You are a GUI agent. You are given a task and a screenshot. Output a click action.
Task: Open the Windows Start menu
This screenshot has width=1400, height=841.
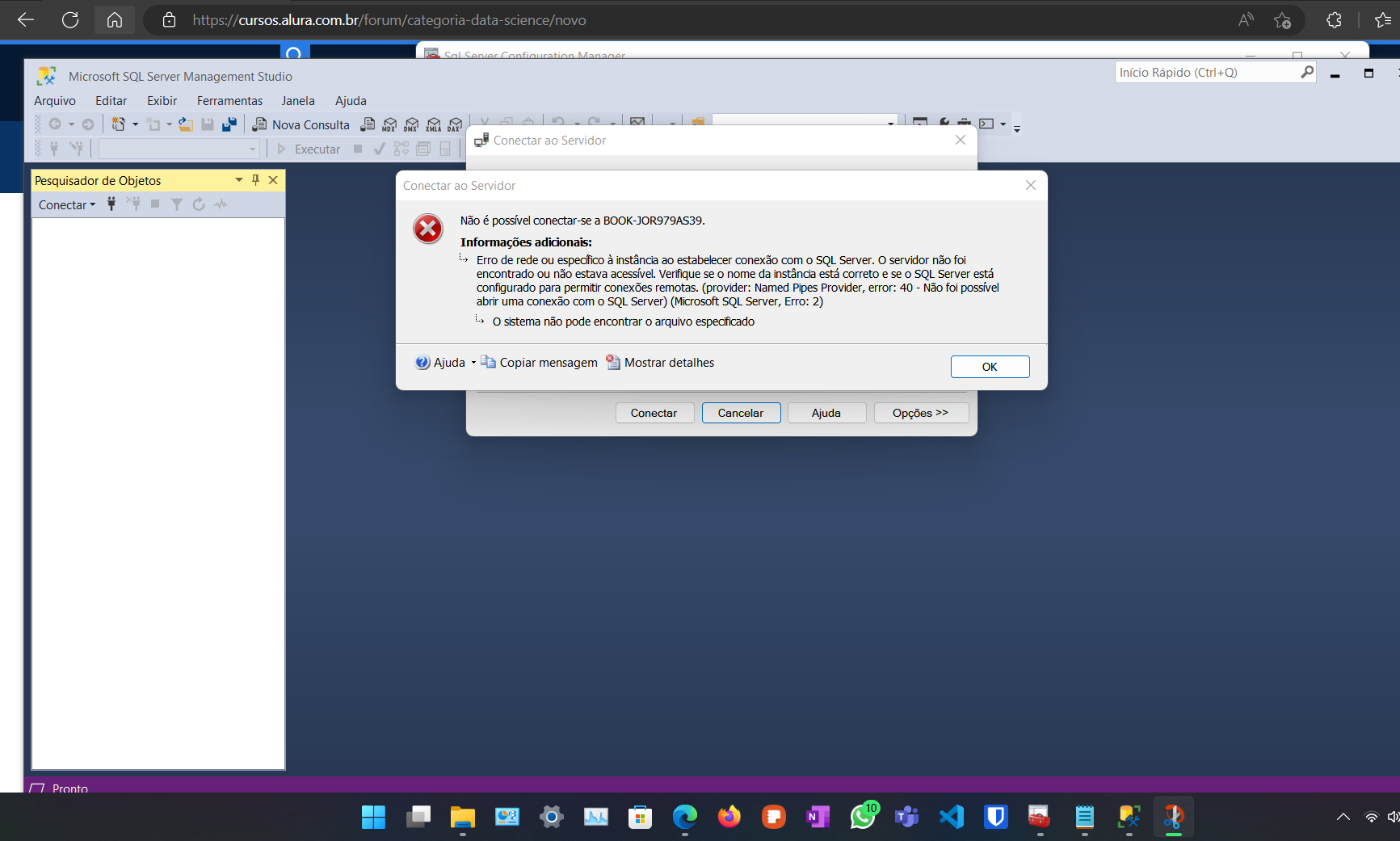(x=373, y=818)
